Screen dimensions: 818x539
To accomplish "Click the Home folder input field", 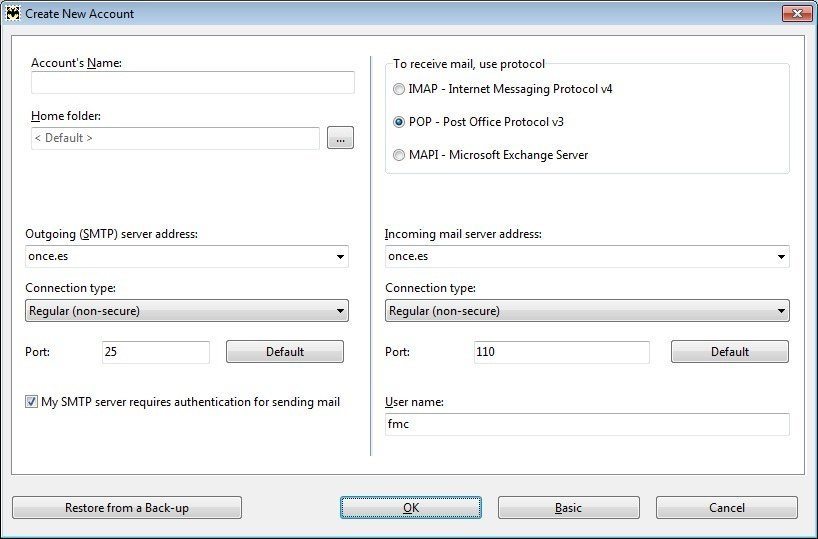I will [x=175, y=138].
